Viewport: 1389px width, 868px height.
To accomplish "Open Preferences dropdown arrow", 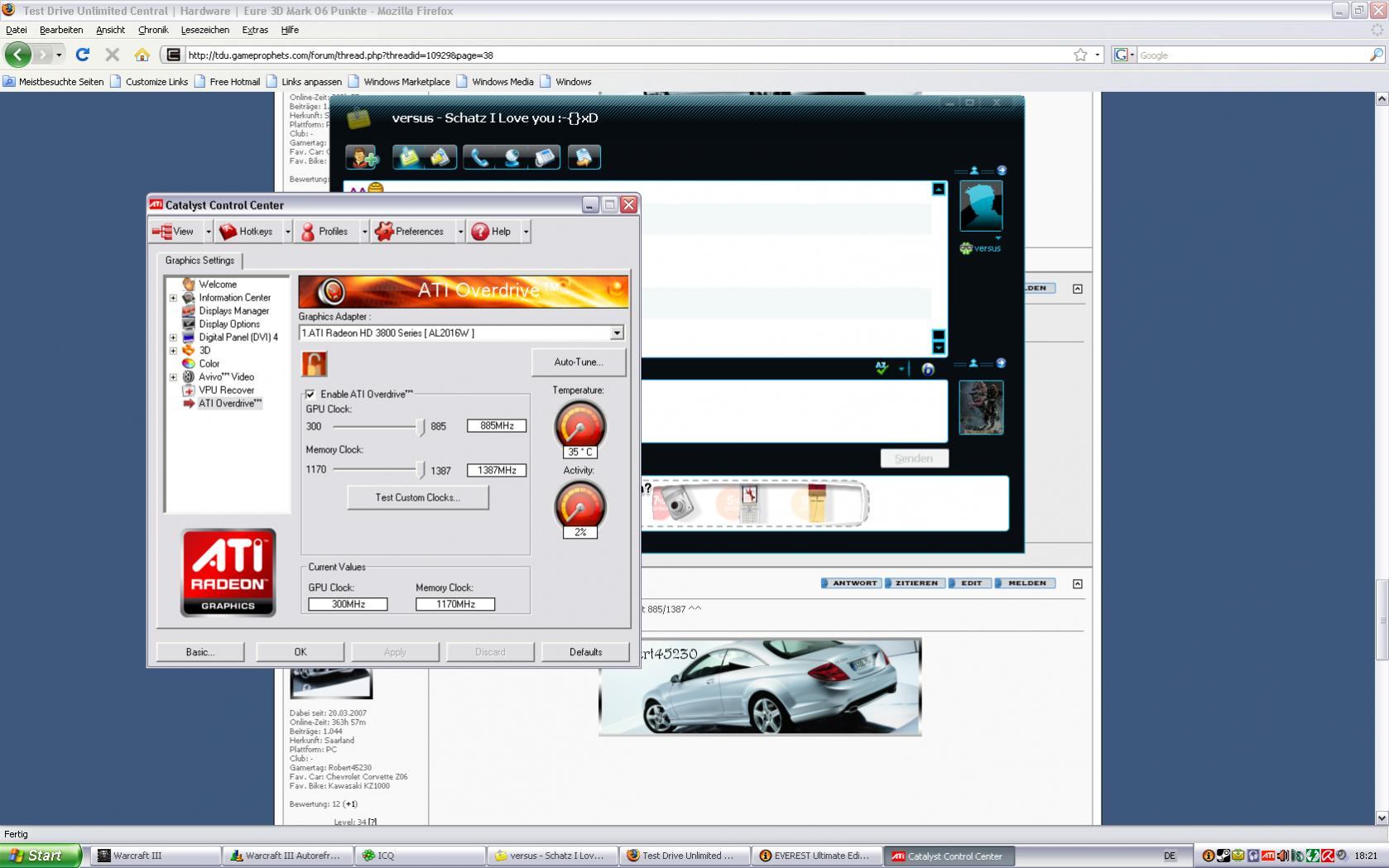I will tap(460, 232).
